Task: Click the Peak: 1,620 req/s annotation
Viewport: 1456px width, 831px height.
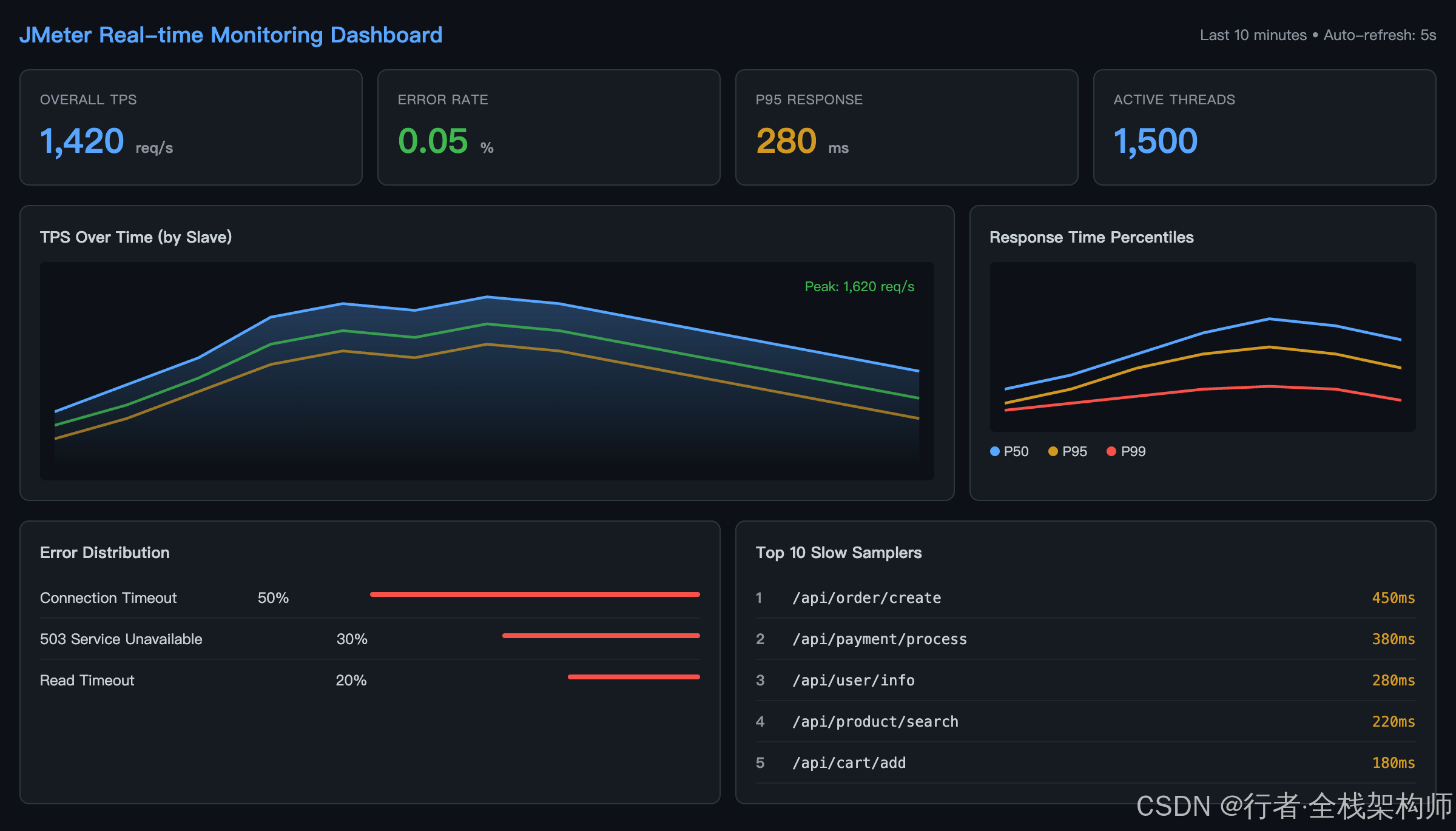Action: 859,286
